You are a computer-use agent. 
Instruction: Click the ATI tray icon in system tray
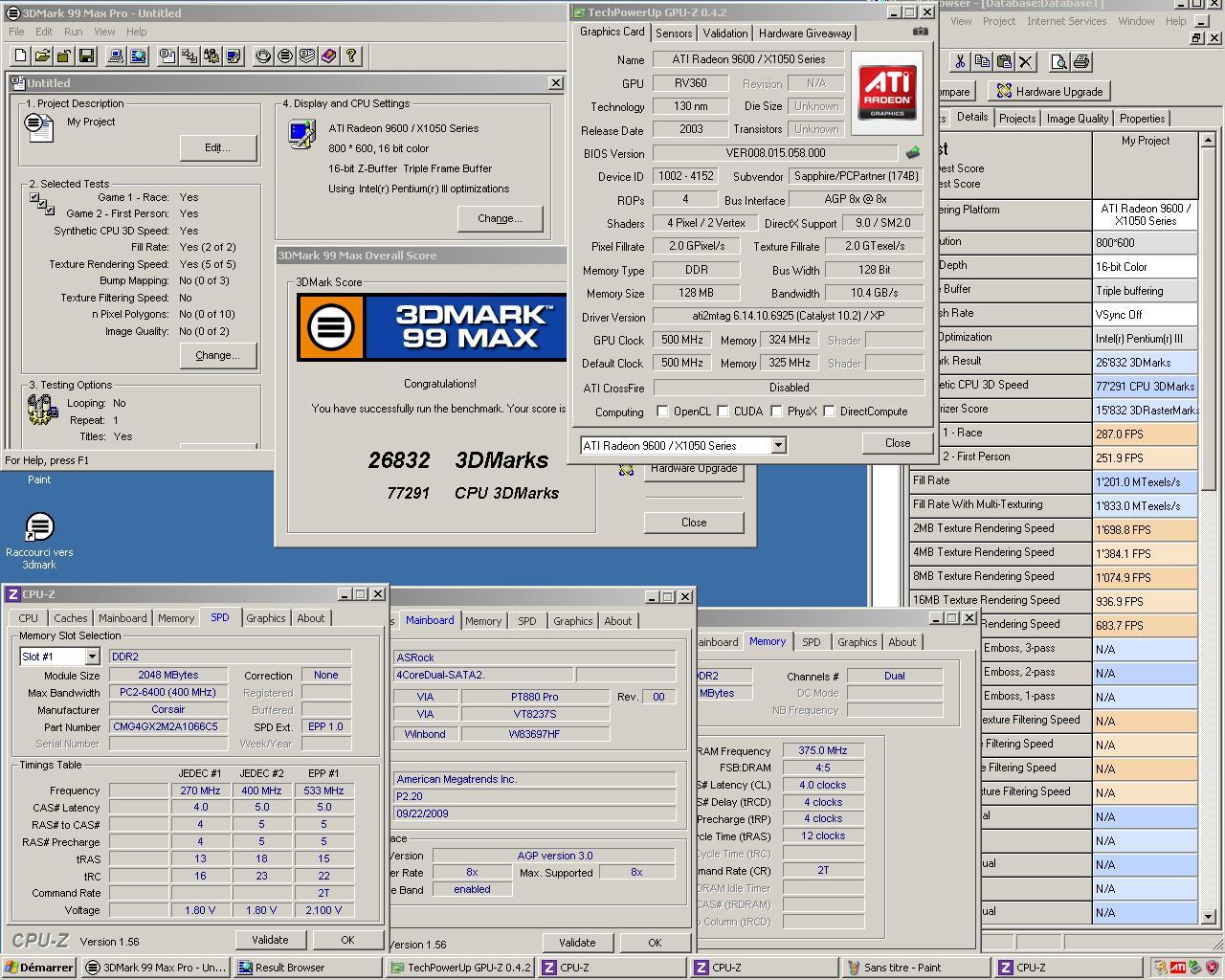pos(1178,968)
